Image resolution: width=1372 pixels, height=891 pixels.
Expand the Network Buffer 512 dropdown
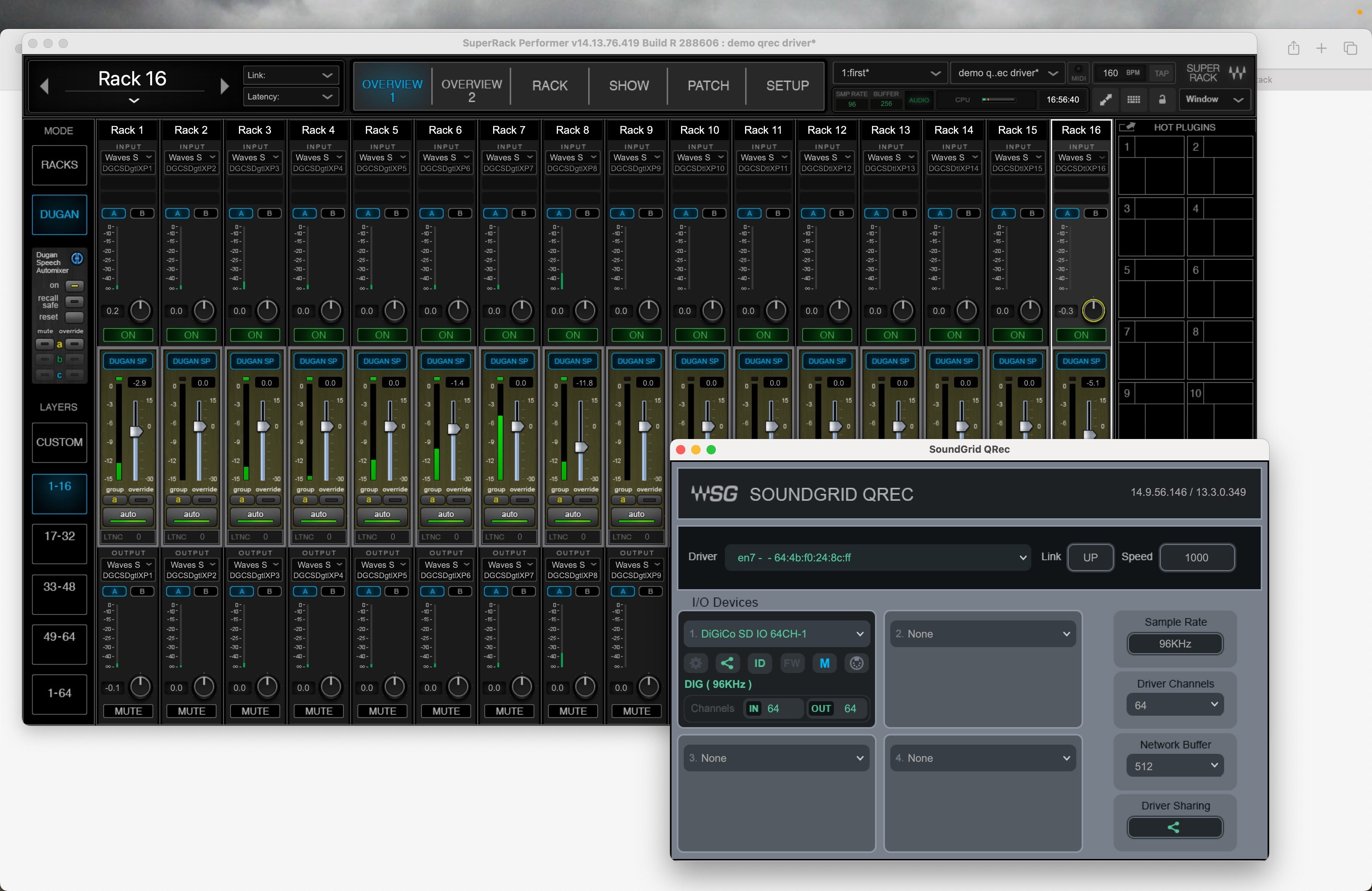pos(1174,765)
